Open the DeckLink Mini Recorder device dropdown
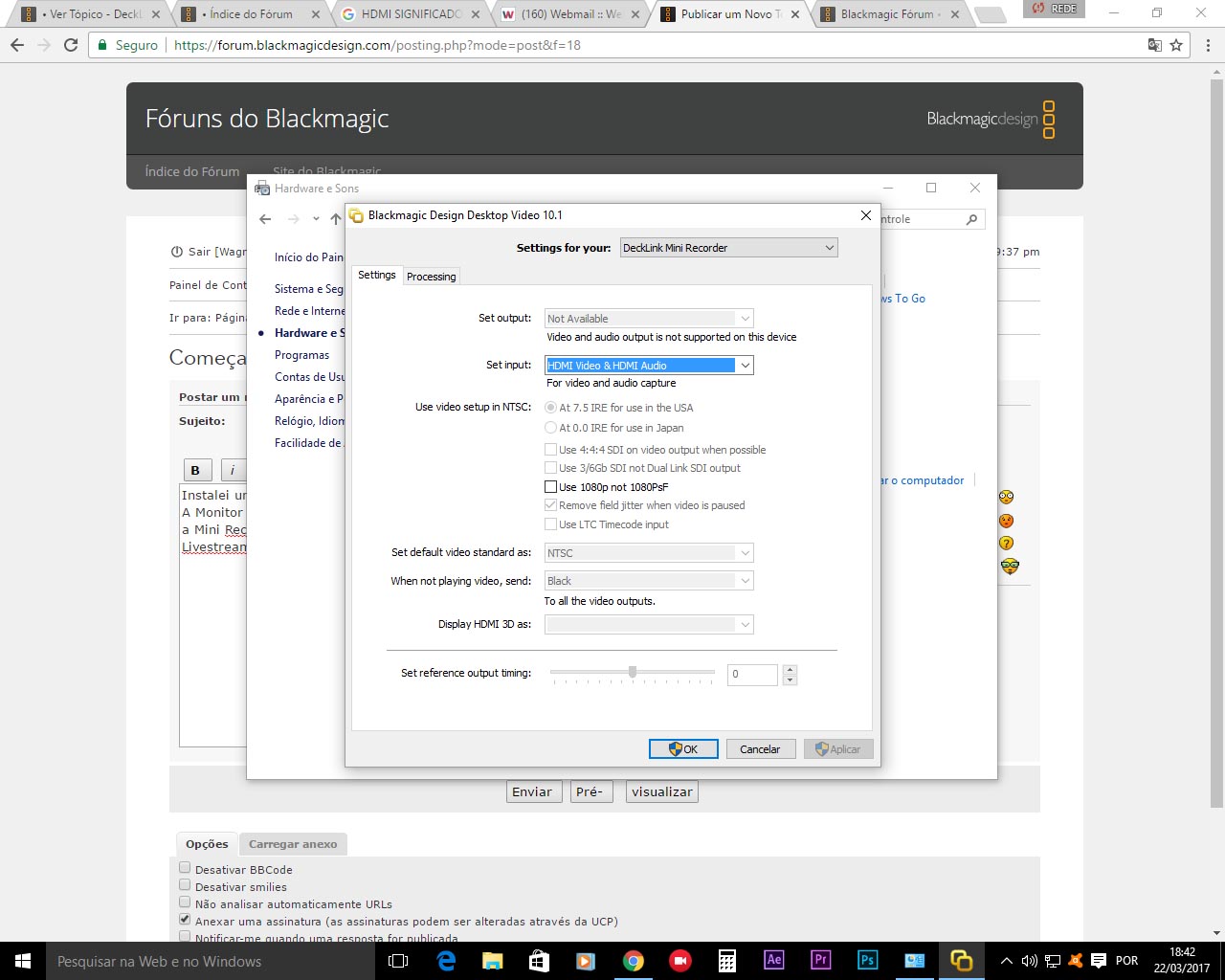The width and height of the screenshot is (1225, 980). 729,248
